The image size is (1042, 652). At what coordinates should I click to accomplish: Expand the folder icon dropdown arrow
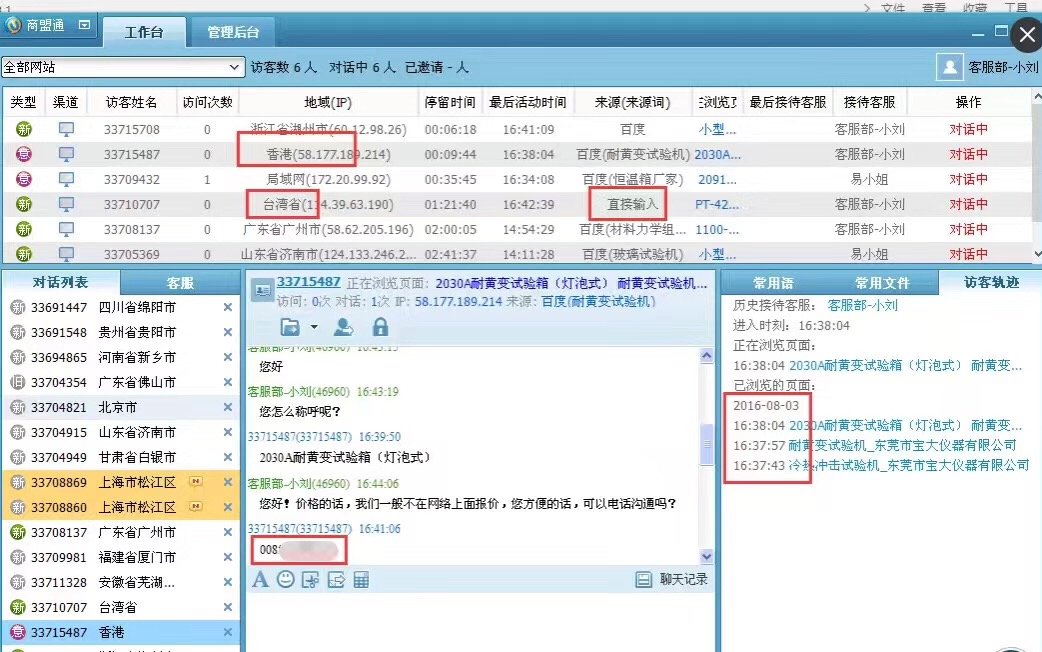coord(314,327)
